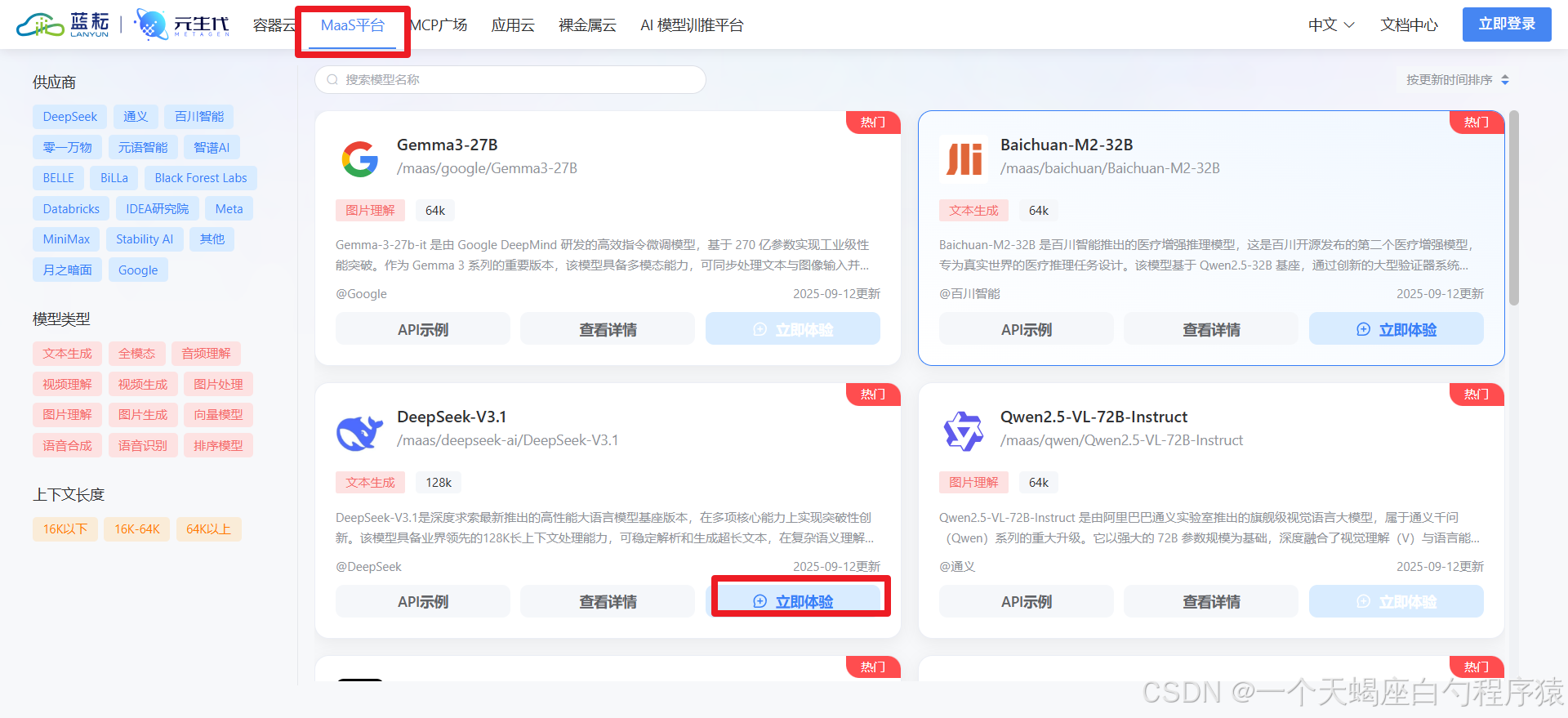Toggle the BELLE provider filter

pos(59,178)
